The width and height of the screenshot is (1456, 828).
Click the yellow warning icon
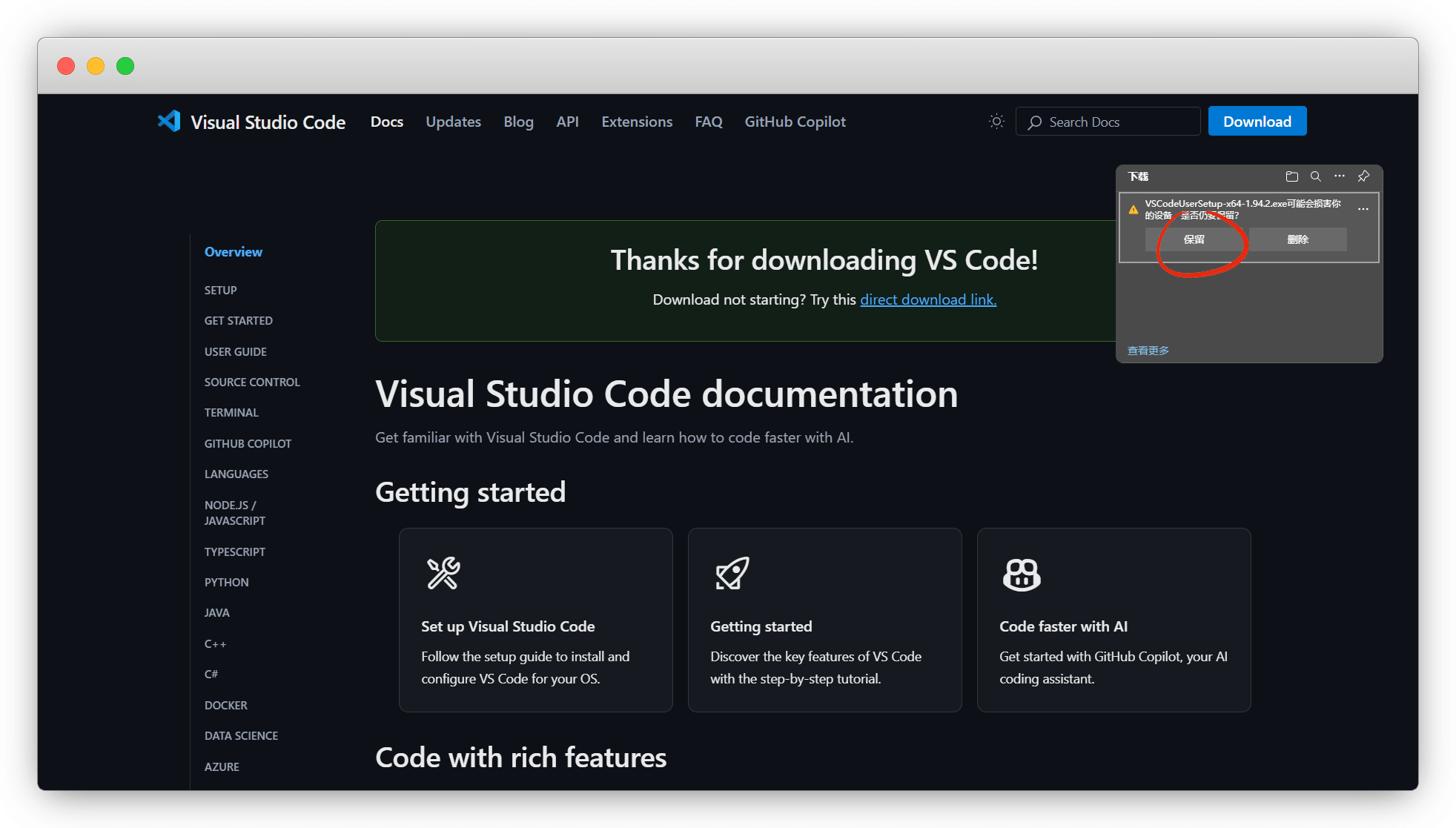point(1133,210)
